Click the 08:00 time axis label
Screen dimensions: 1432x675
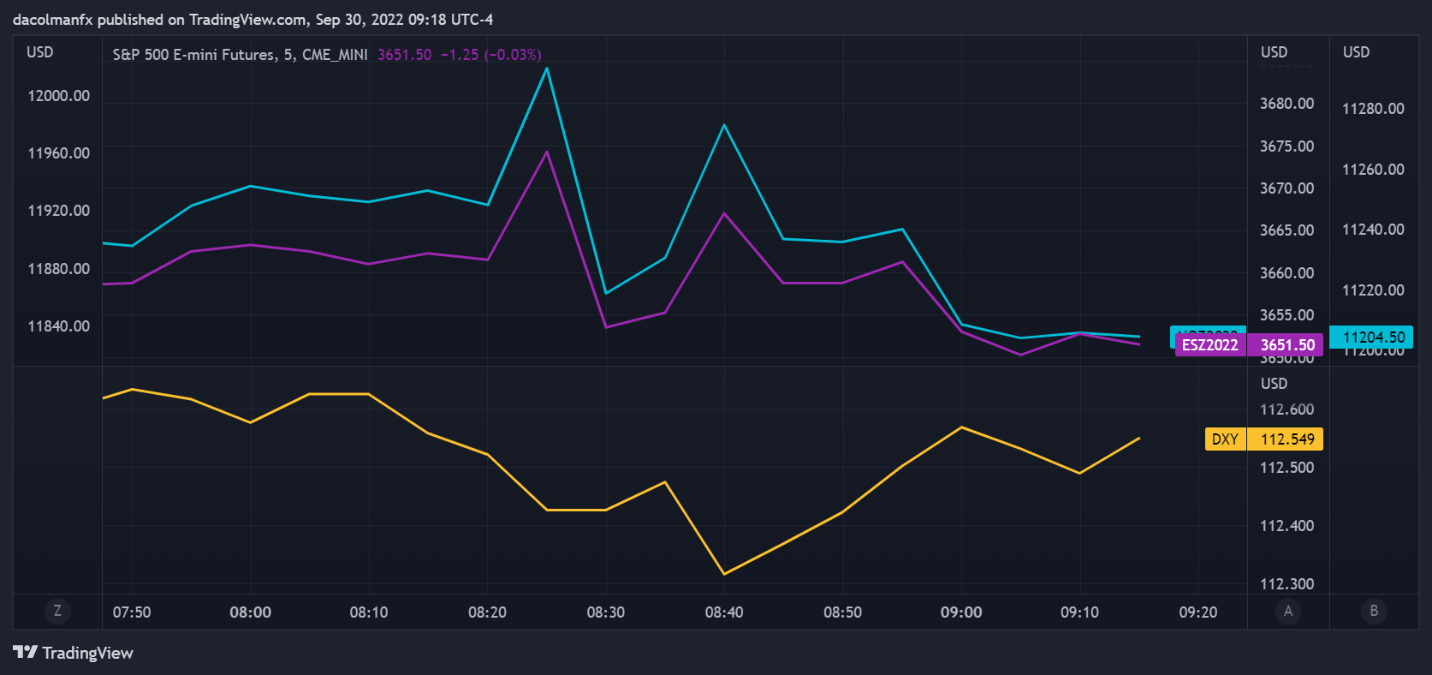click(250, 611)
